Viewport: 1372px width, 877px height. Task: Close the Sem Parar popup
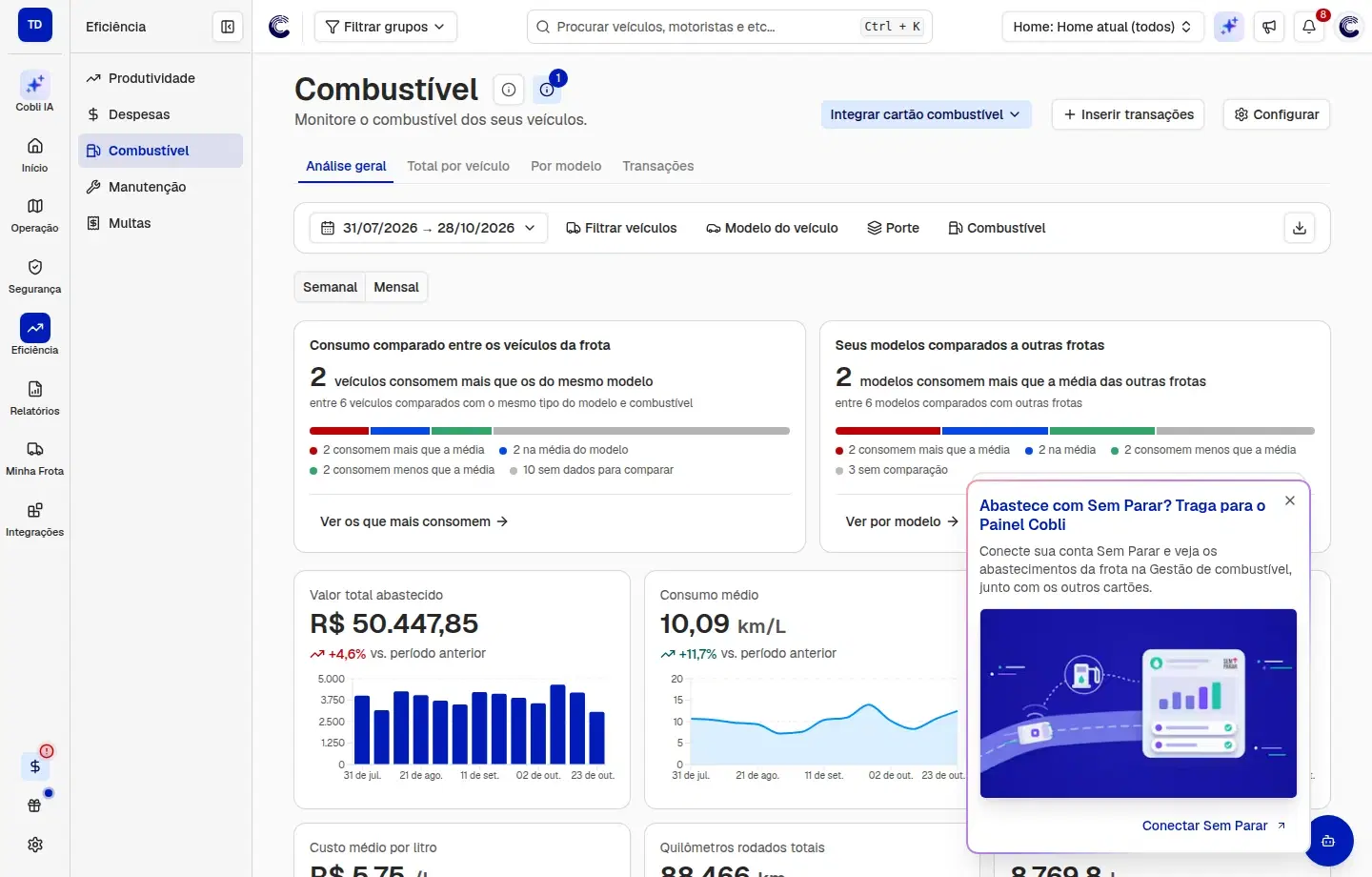(x=1290, y=500)
